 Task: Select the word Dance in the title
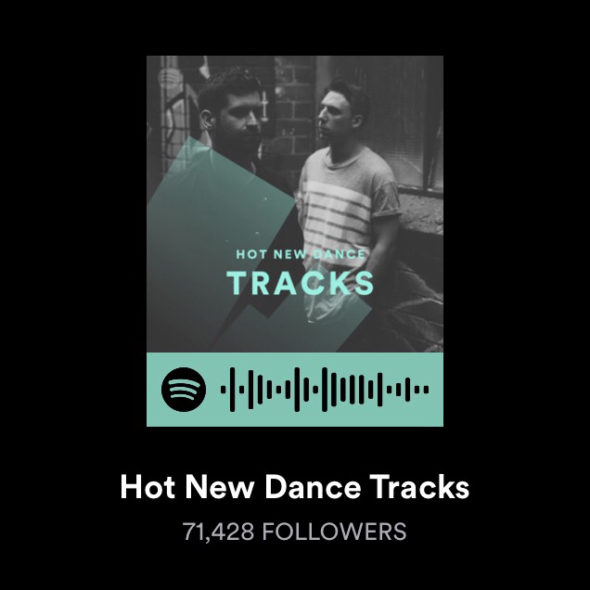(x=313, y=486)
